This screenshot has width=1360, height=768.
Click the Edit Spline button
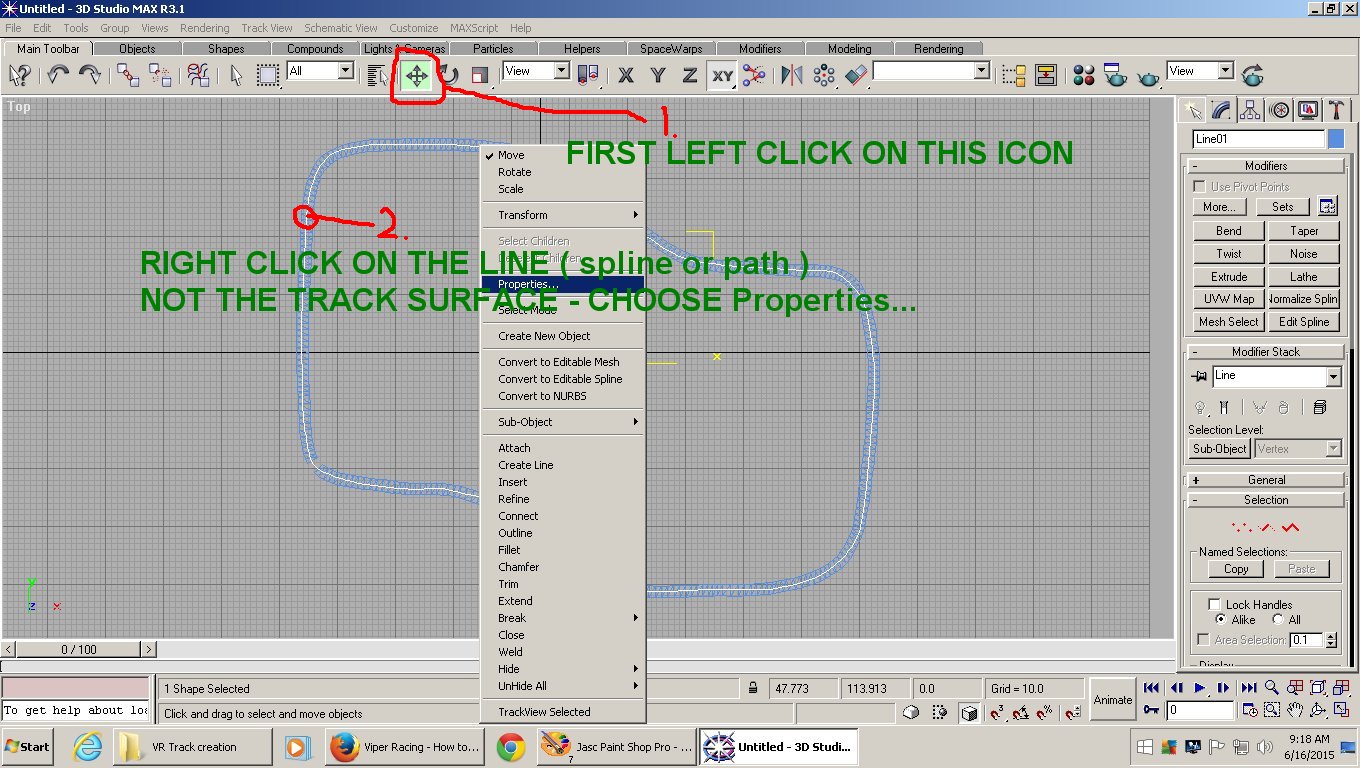(1303, 322)
